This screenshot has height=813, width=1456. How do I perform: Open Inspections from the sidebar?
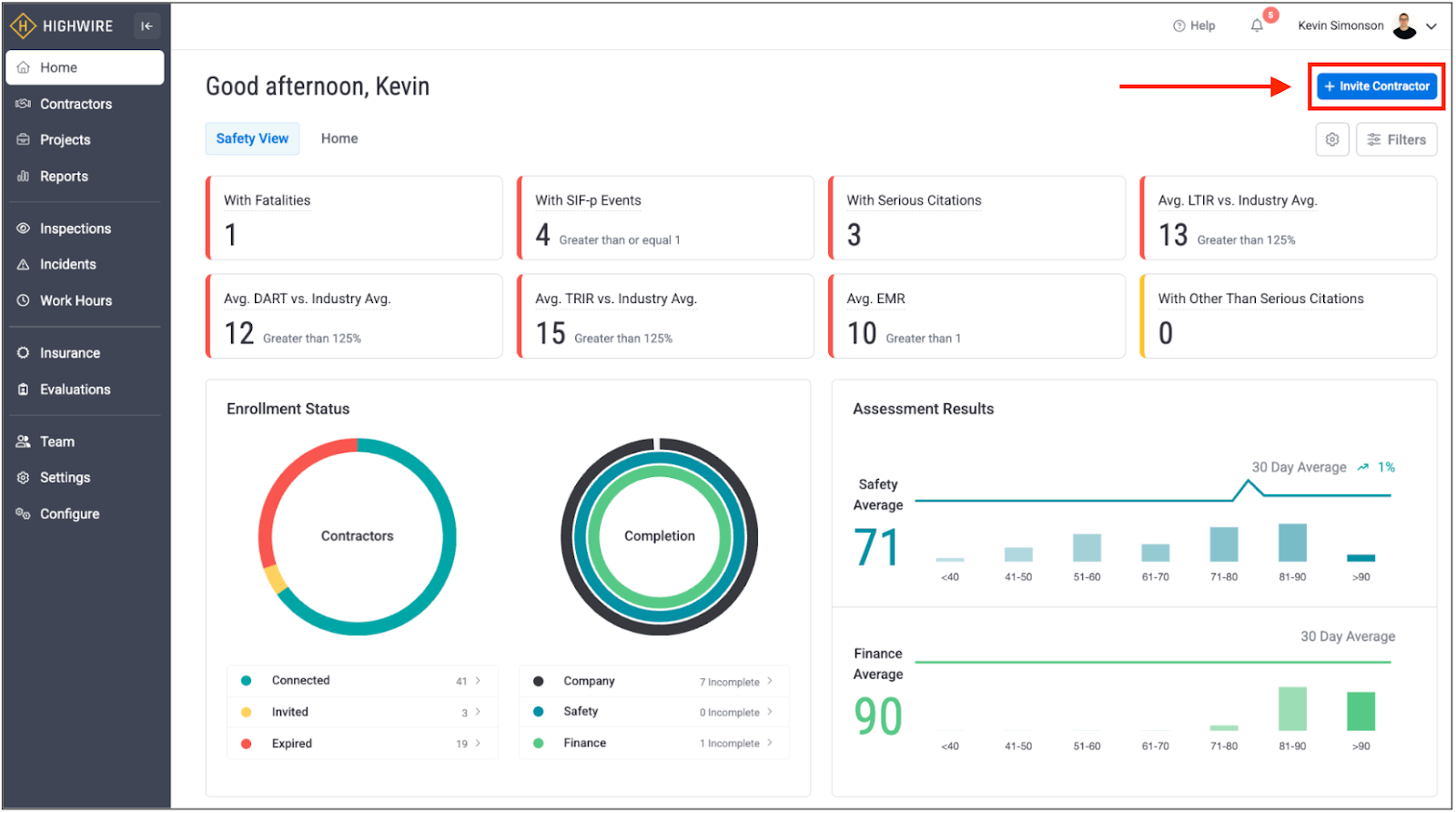click(75, 229)
